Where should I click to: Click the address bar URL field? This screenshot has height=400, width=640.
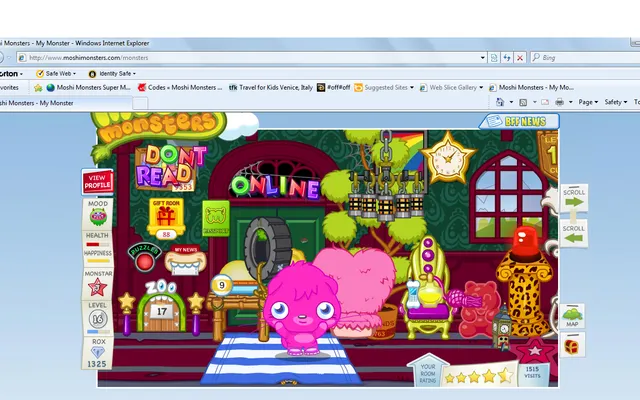coord(253,58)
